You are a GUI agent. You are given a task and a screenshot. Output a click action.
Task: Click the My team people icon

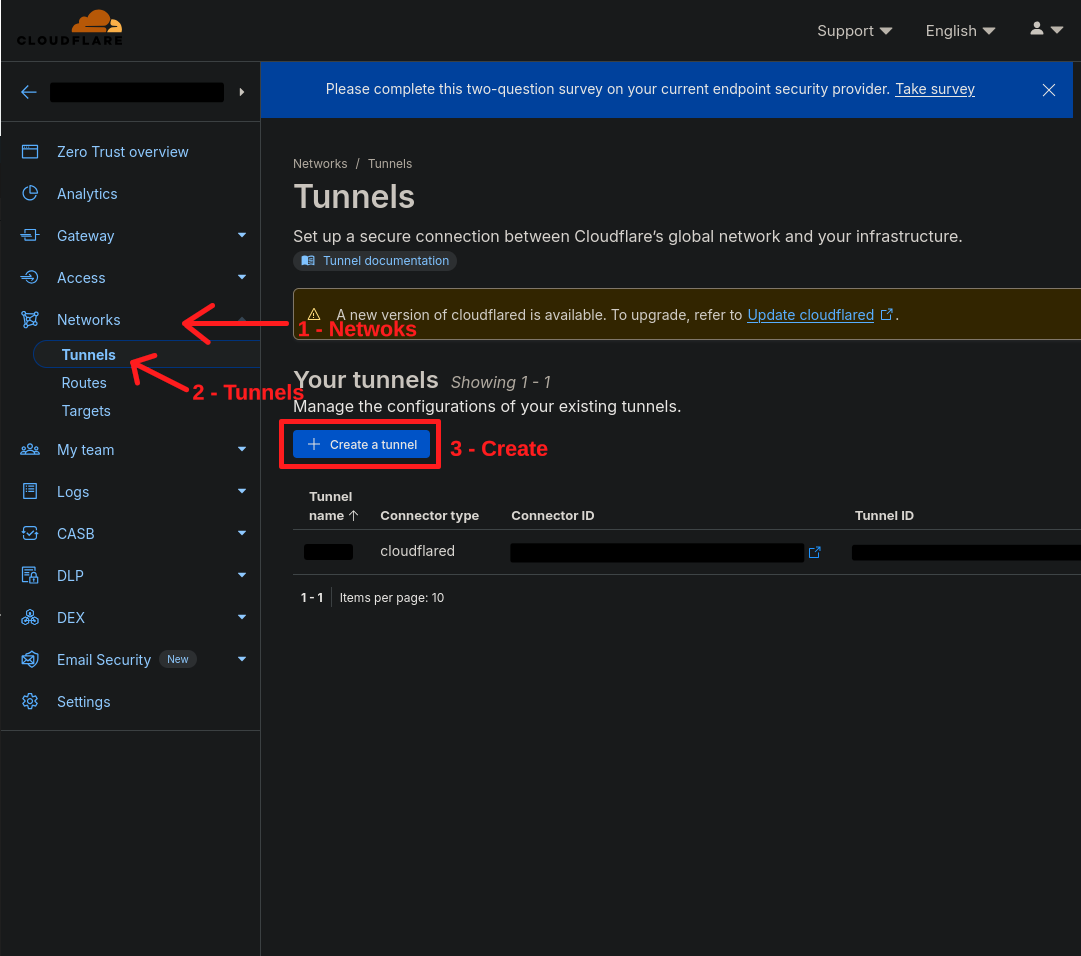tap(30, 450)
